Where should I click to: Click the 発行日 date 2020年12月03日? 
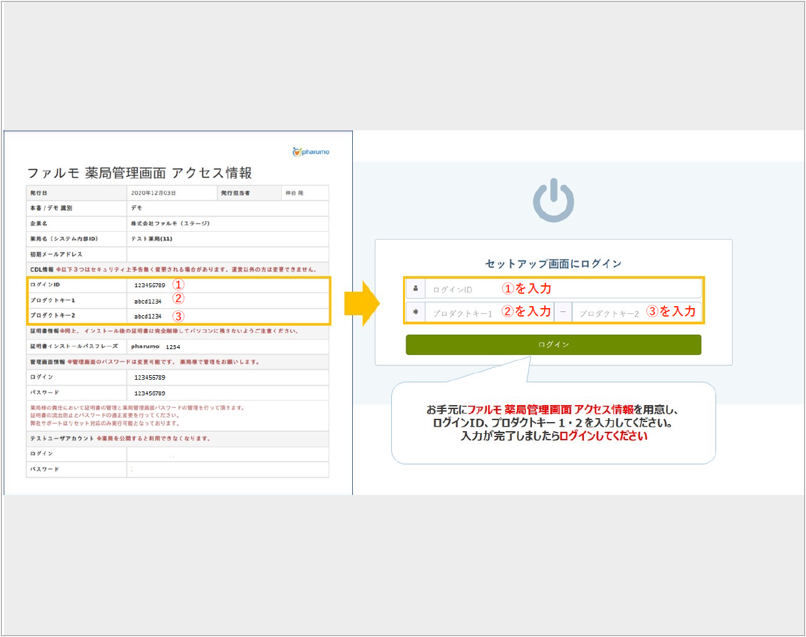click(153, 192)
